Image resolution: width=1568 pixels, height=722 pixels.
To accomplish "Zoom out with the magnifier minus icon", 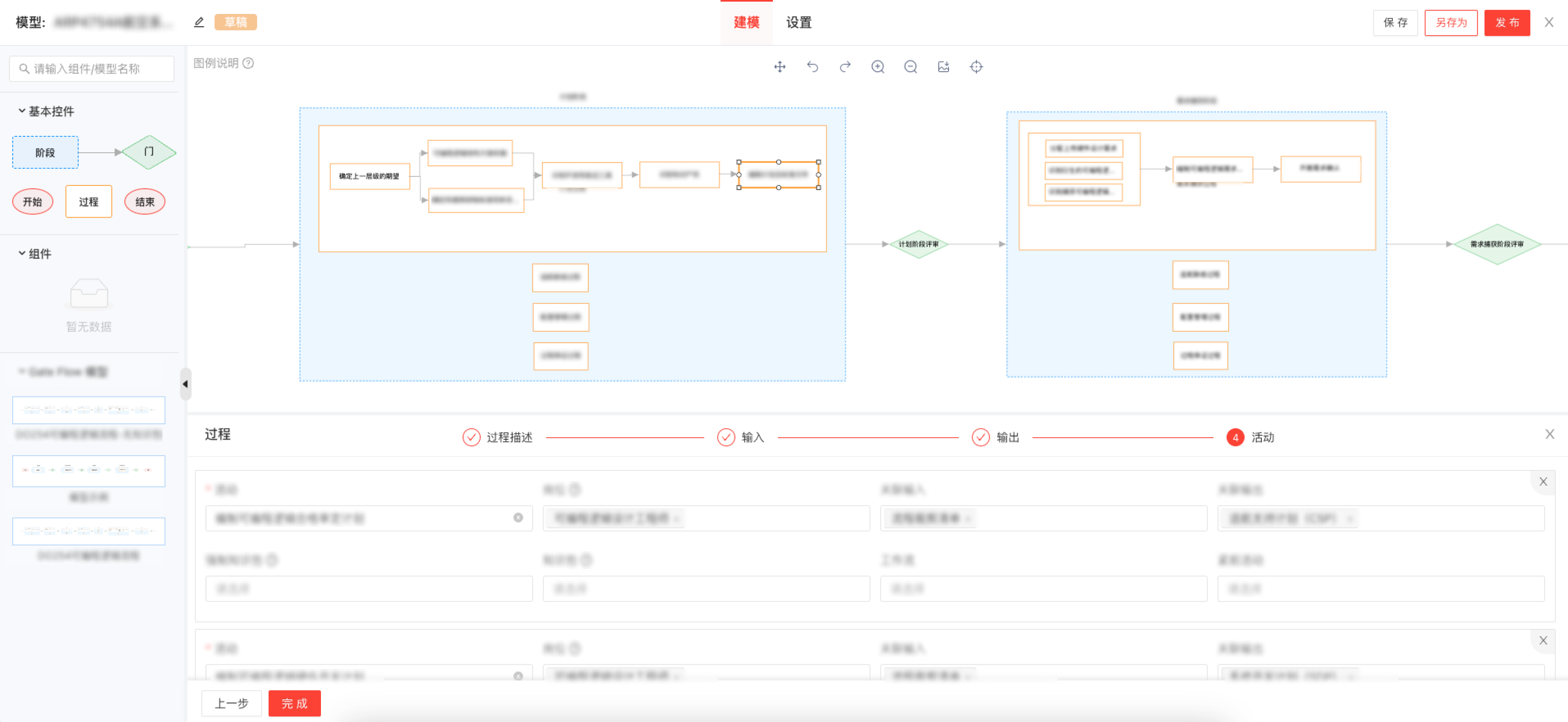I will point(911,67).
